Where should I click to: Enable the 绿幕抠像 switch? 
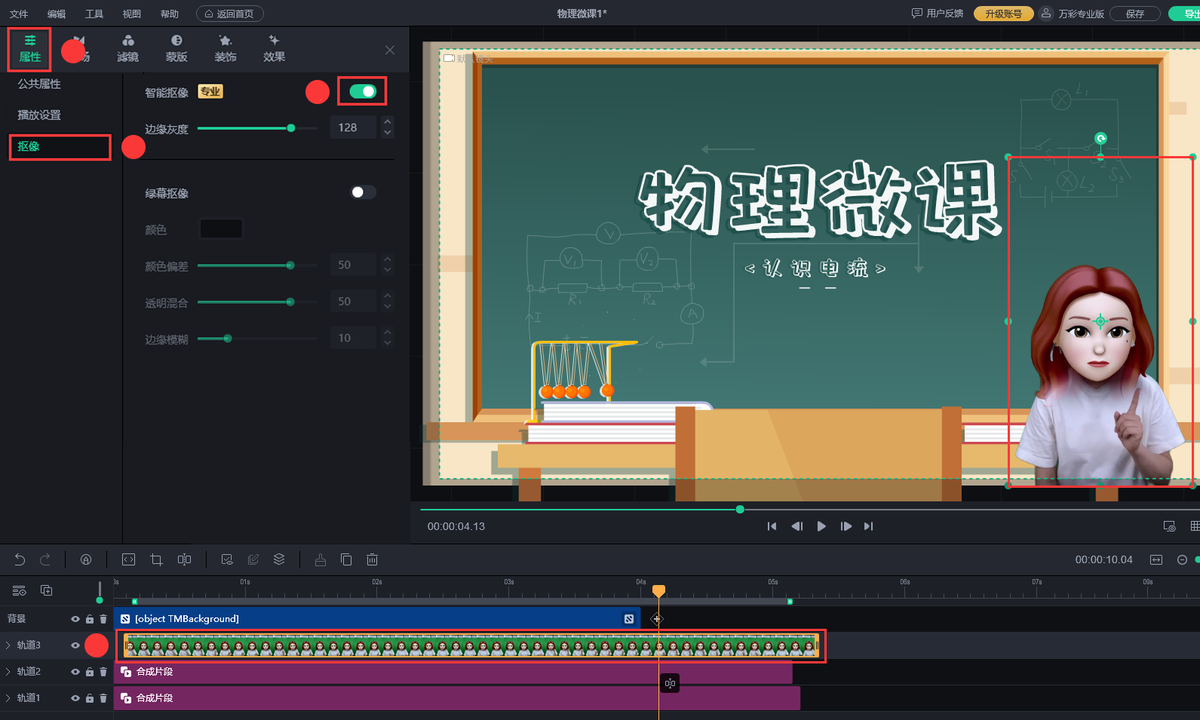point(363,192)
